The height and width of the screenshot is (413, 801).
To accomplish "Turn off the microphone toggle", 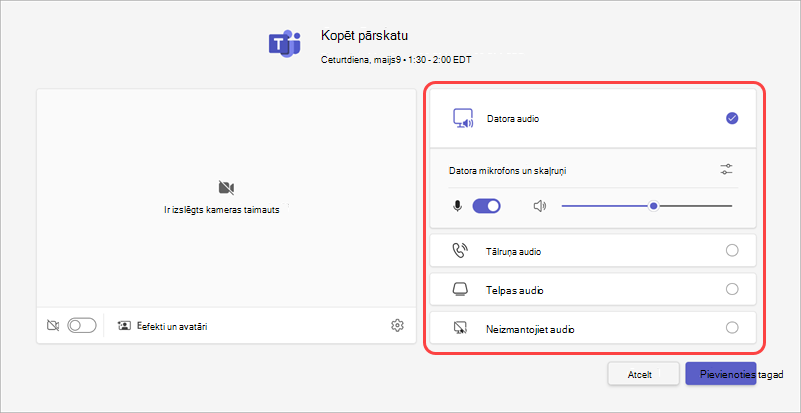I will pos(486,206).
